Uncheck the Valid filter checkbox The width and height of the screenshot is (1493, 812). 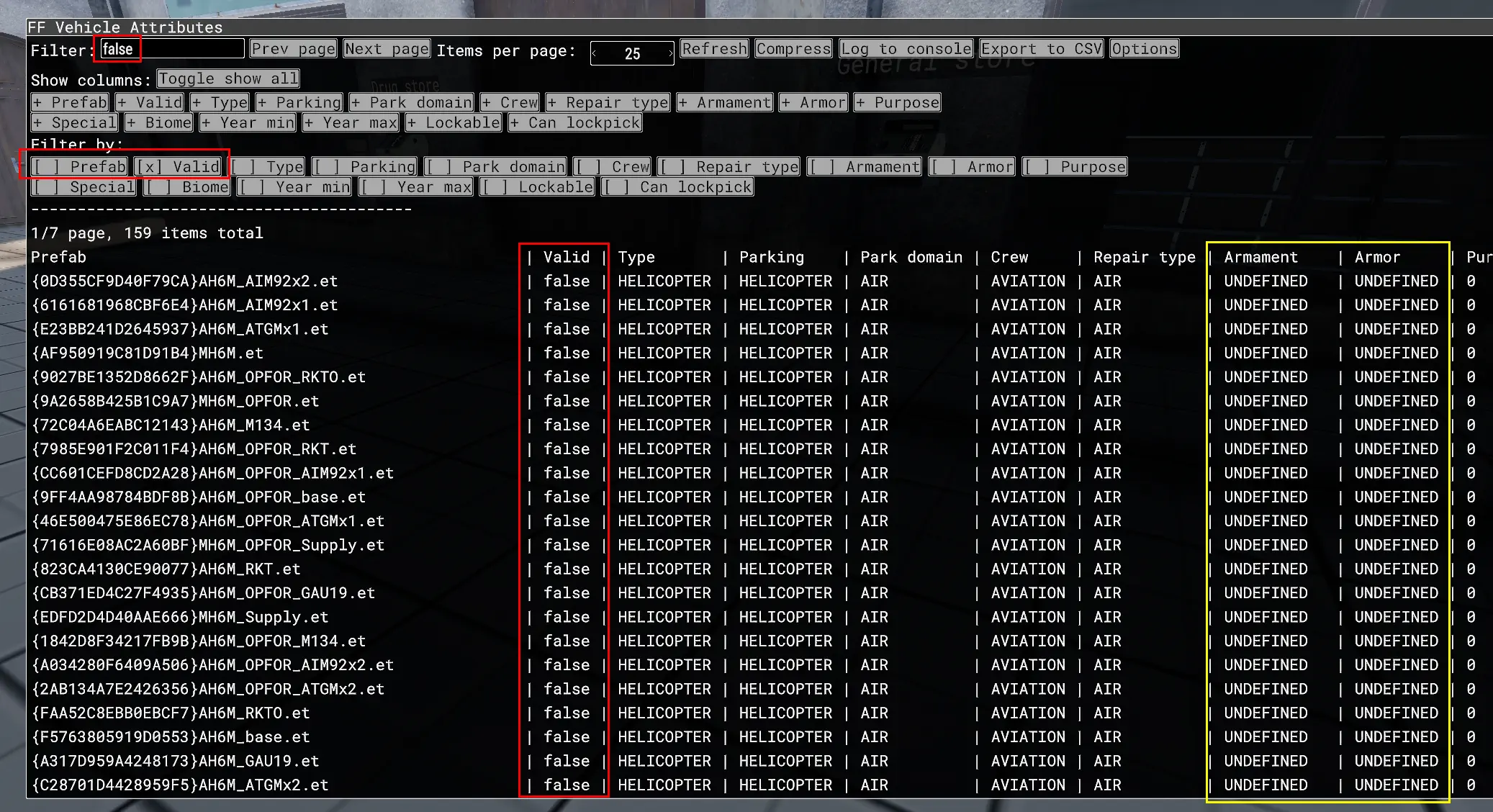pyautogui.click(x=179, y=166)
